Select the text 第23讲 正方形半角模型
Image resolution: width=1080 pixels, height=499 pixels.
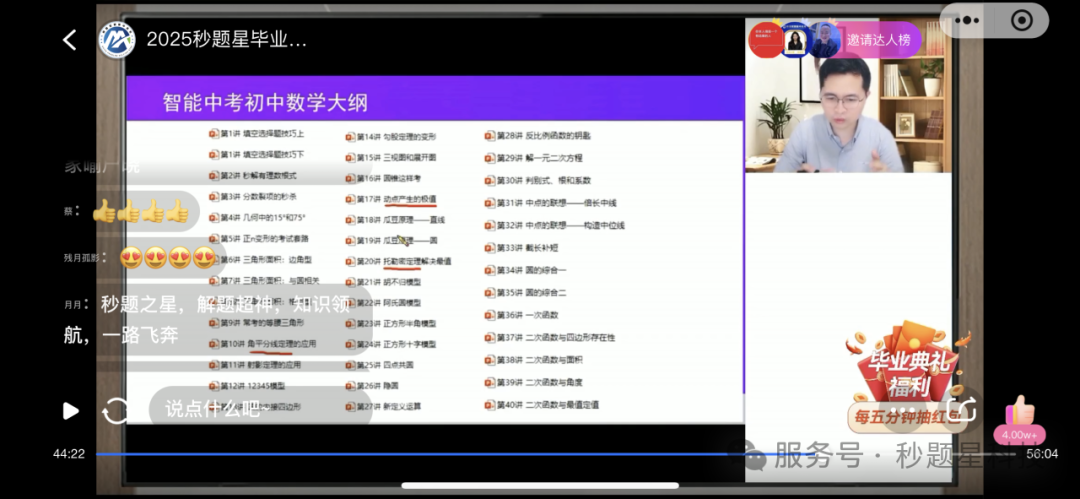point(396,323)
